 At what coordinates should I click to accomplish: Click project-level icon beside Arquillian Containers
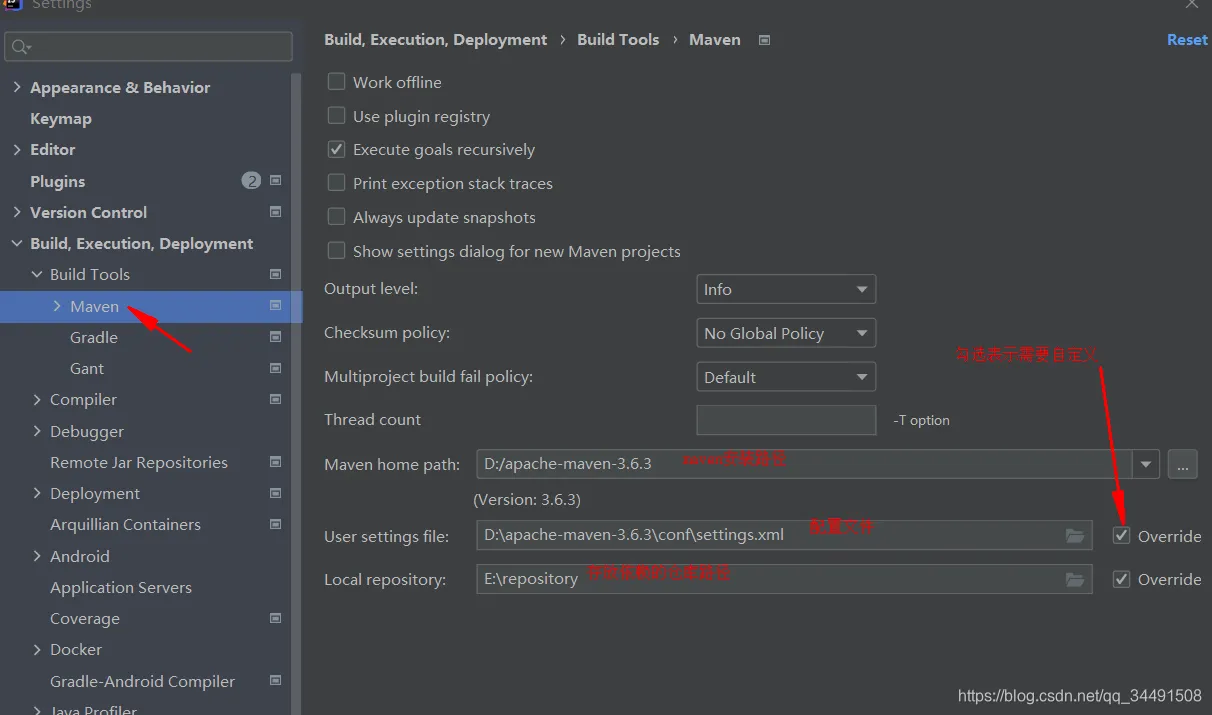coord(276,524)
